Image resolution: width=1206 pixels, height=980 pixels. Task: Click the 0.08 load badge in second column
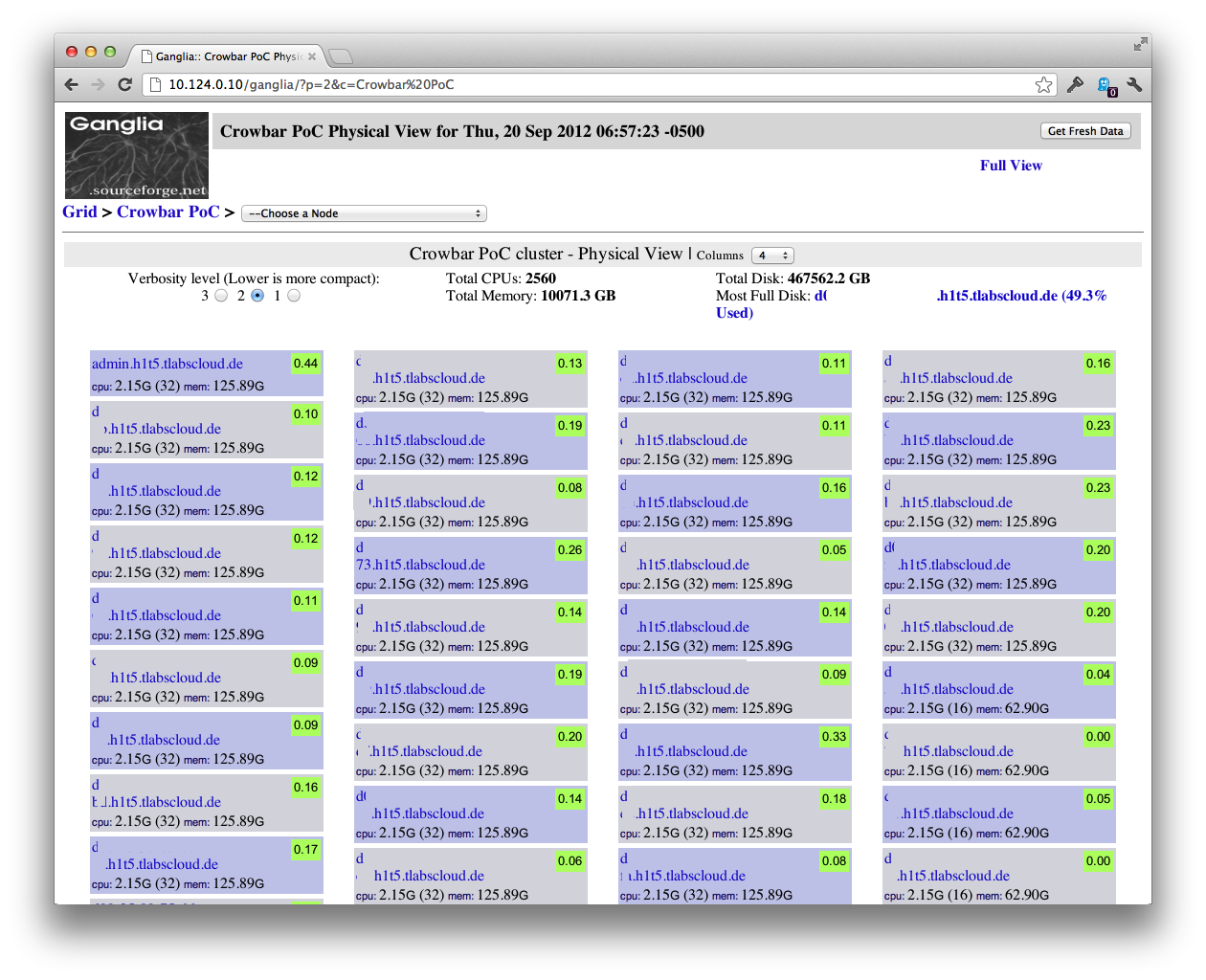pyautogui.click(x=570, y=488)
